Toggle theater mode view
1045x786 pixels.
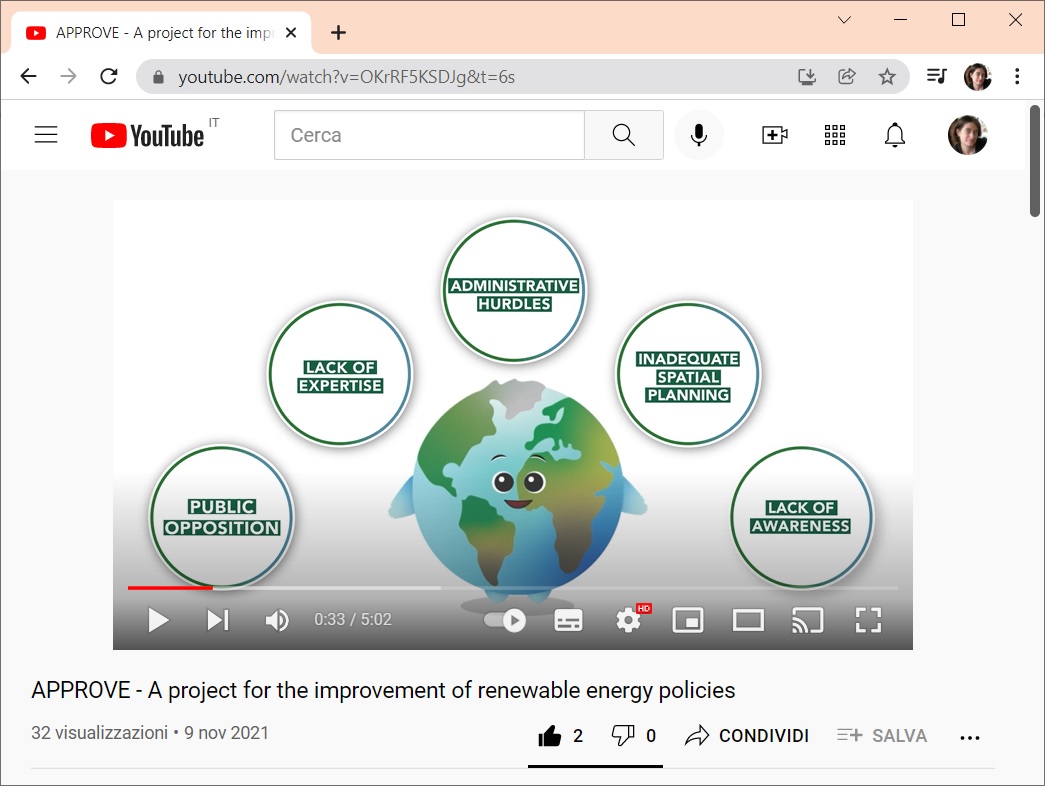[748, 620]
